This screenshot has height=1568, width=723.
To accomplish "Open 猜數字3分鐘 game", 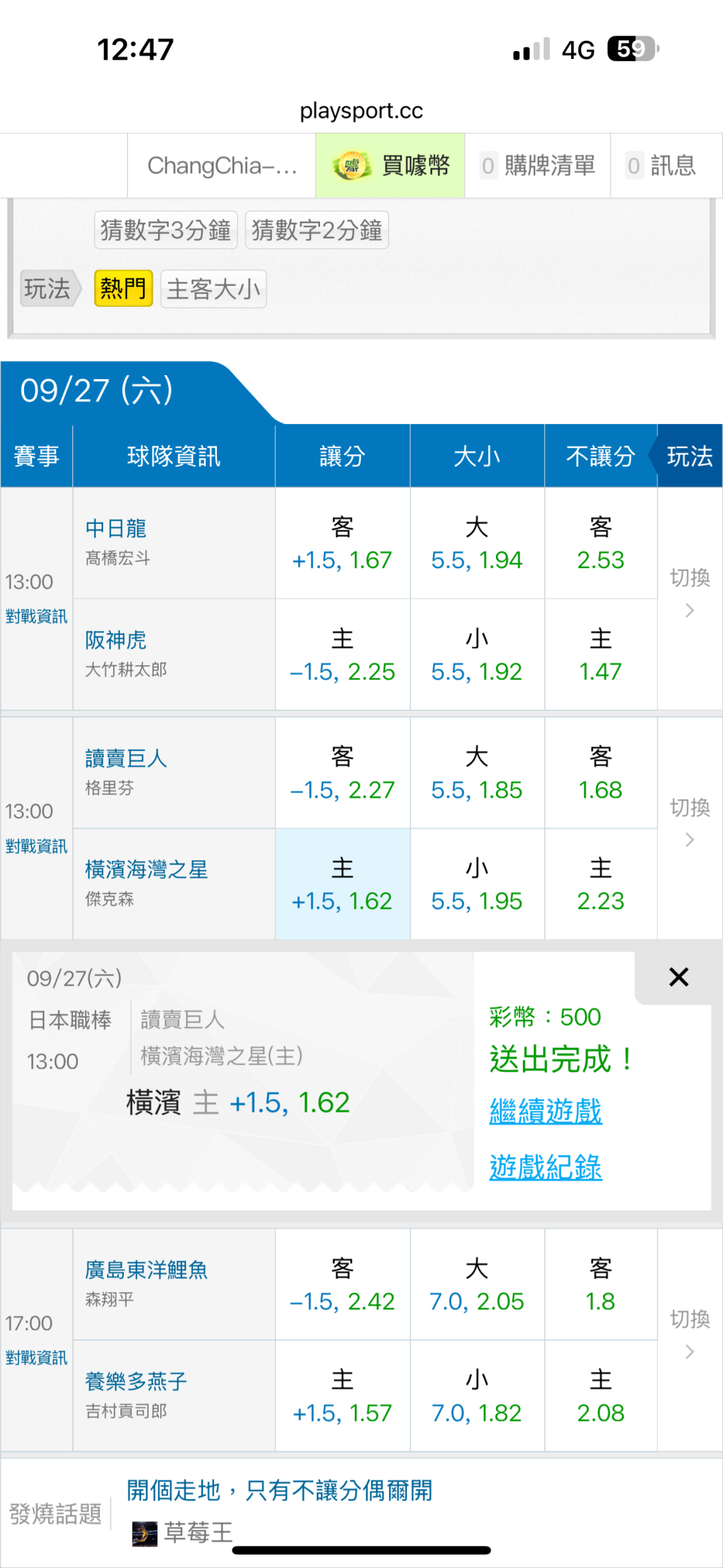I will [165, 230].
